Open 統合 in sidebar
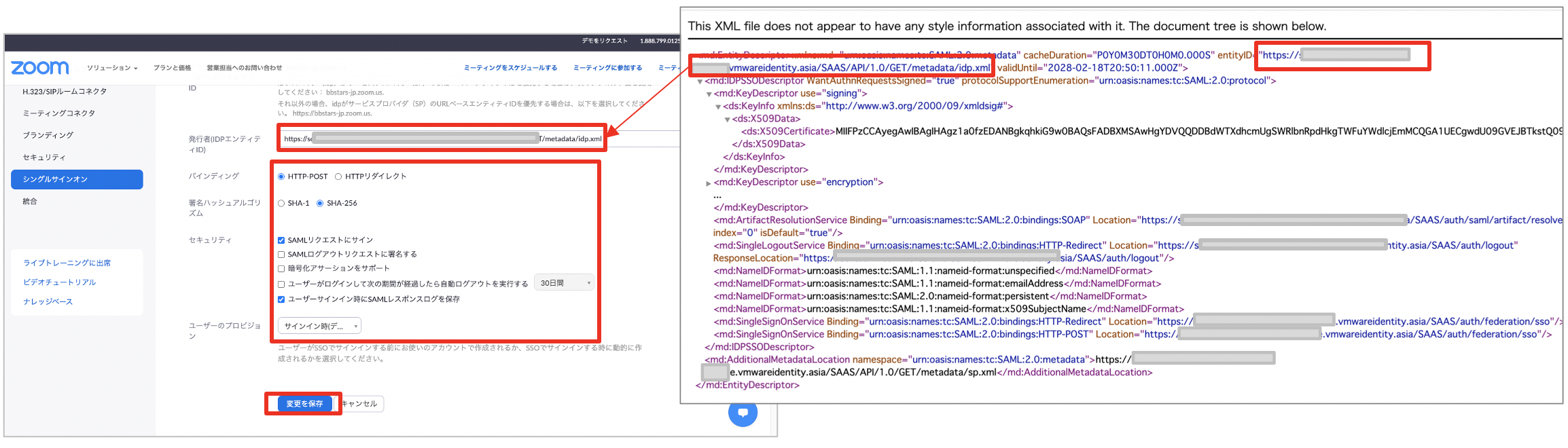This screenshot has width=1568, height=448. [x=30, y=202]
